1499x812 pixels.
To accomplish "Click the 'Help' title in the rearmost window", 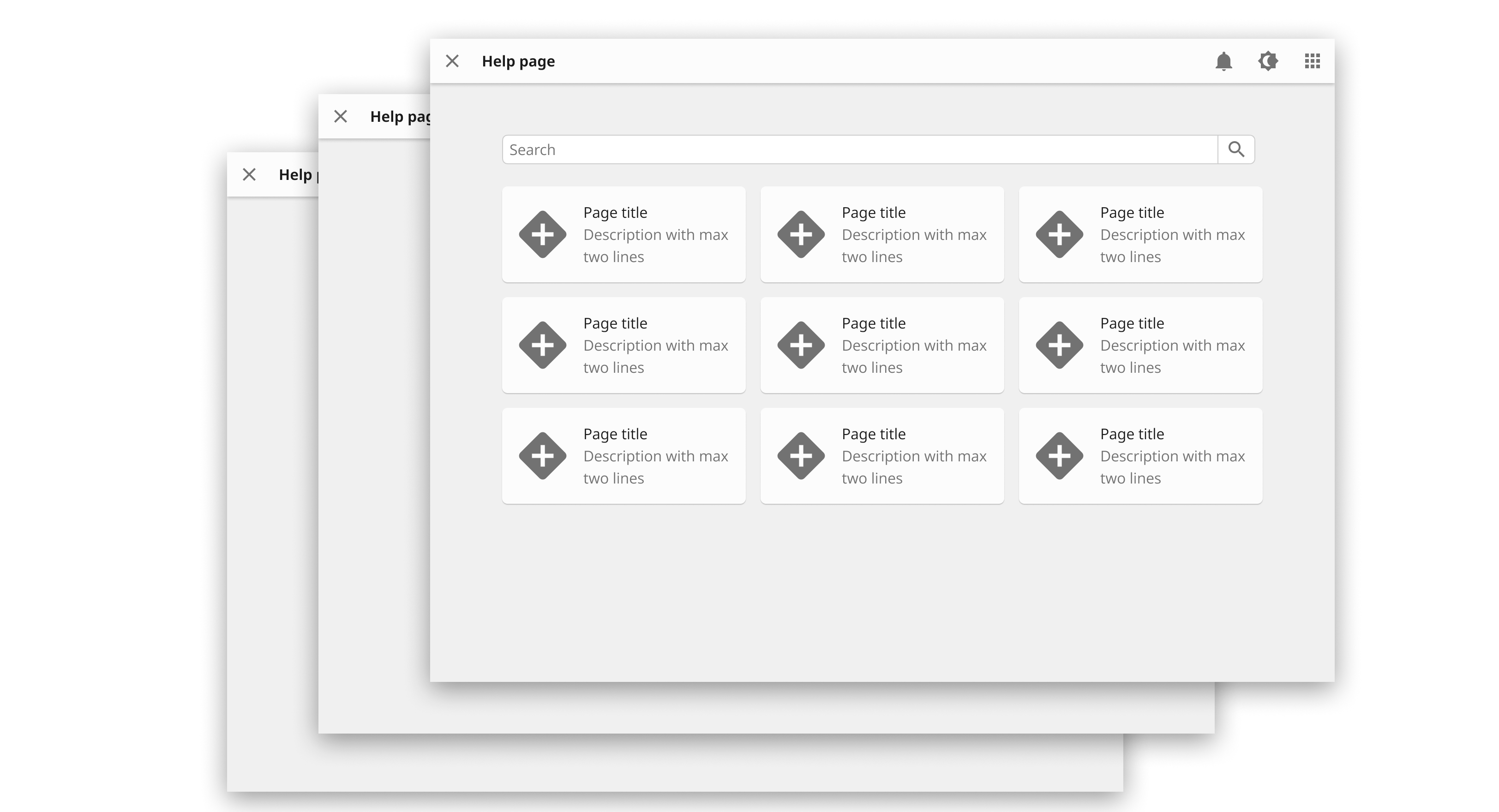I will click(298, 175).
